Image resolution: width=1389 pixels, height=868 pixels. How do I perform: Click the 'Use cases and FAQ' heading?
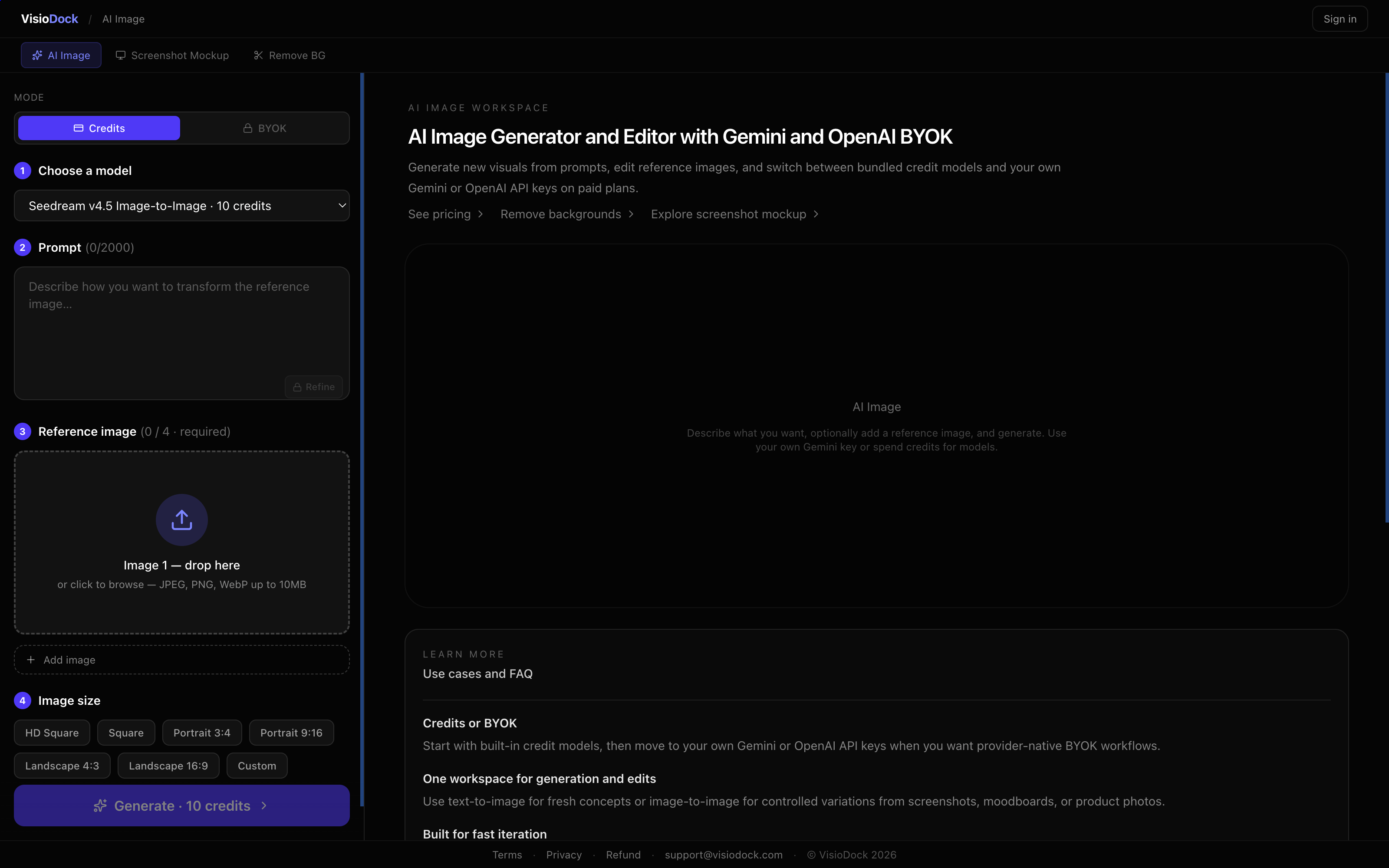477,674
